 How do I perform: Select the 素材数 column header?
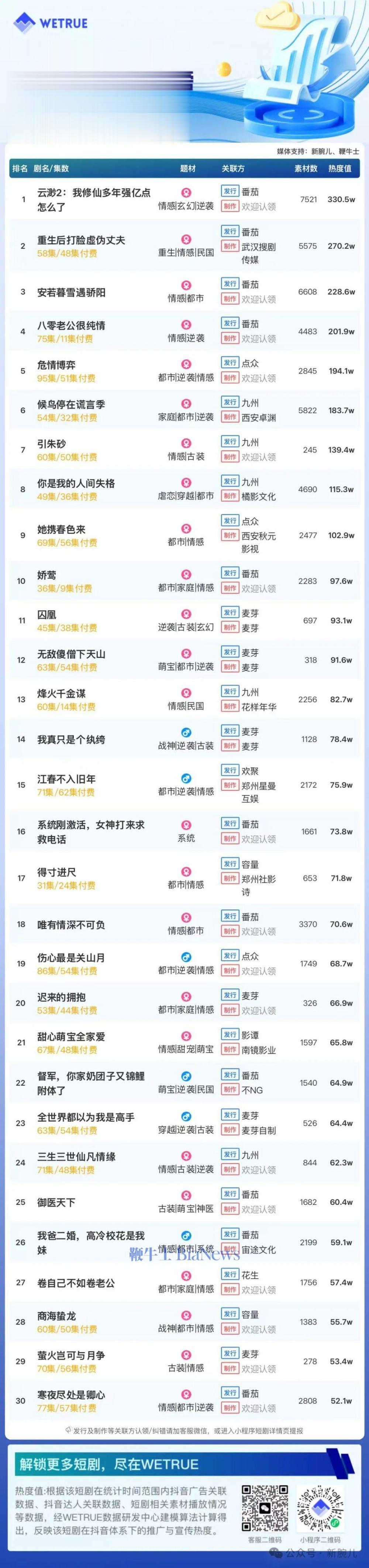[306, 169]
